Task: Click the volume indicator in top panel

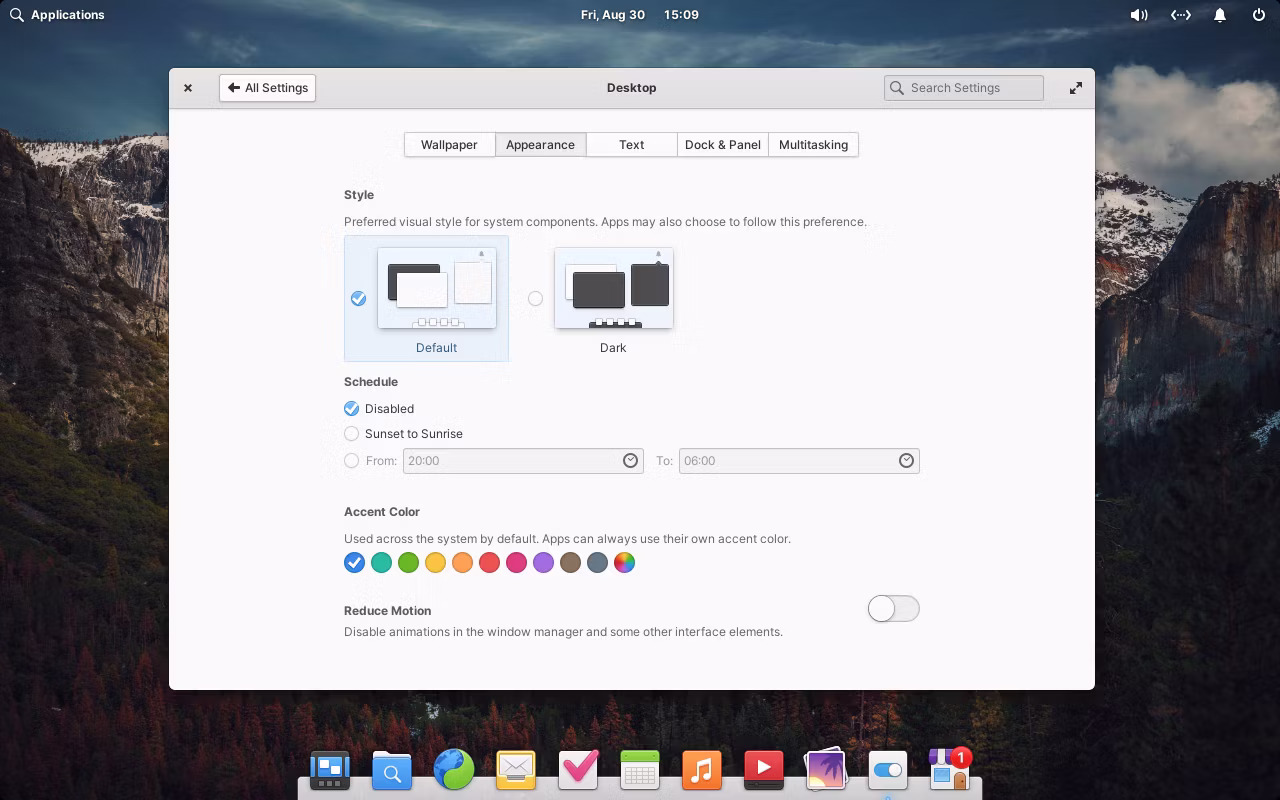Action: pyautogui.click(x=1138, y=15)
